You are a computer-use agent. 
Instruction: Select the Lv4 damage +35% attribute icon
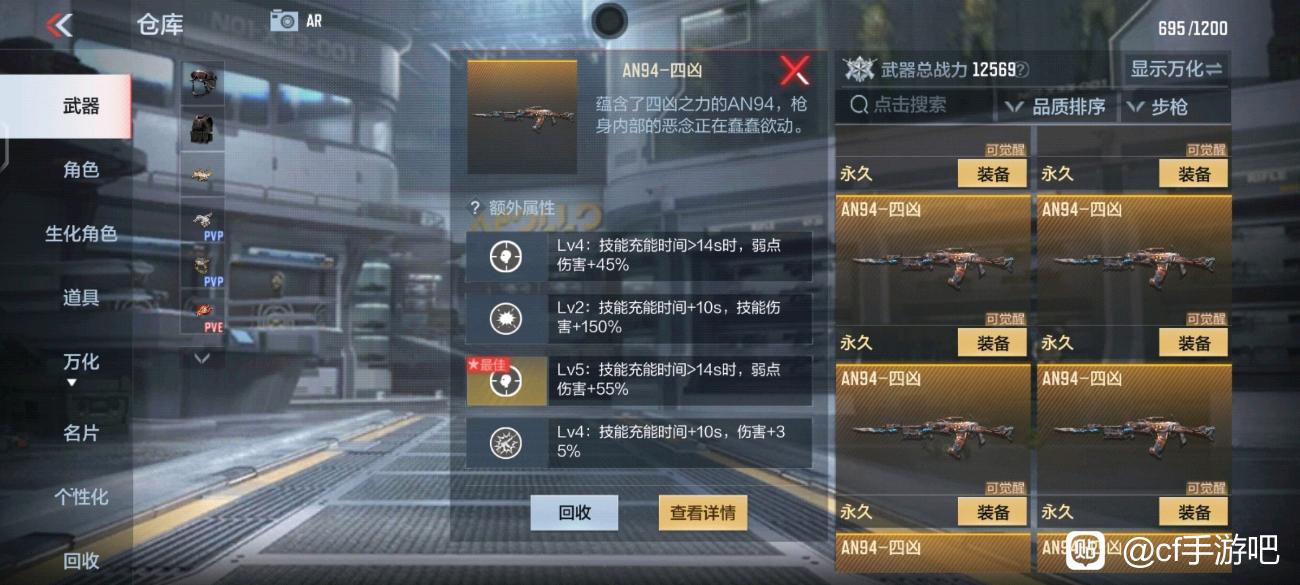[506, 443]
